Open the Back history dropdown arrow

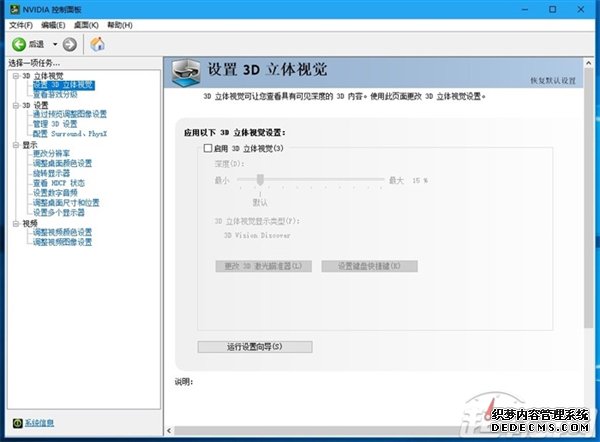click(55, 44)
